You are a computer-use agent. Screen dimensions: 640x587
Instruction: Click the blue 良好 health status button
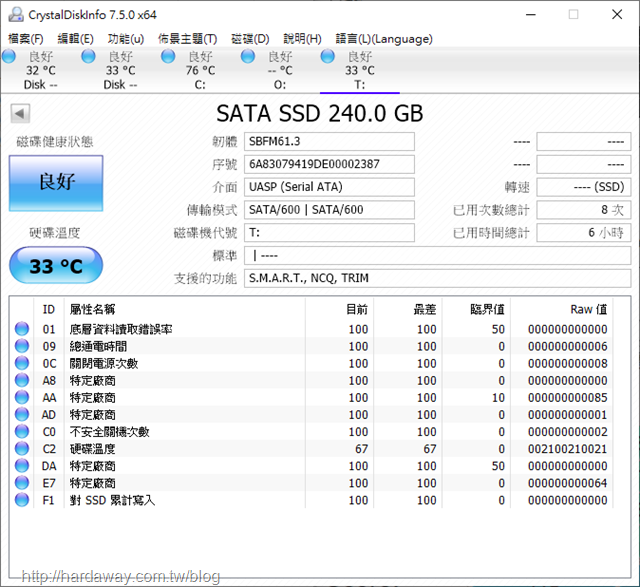click(x=56, y=183)
